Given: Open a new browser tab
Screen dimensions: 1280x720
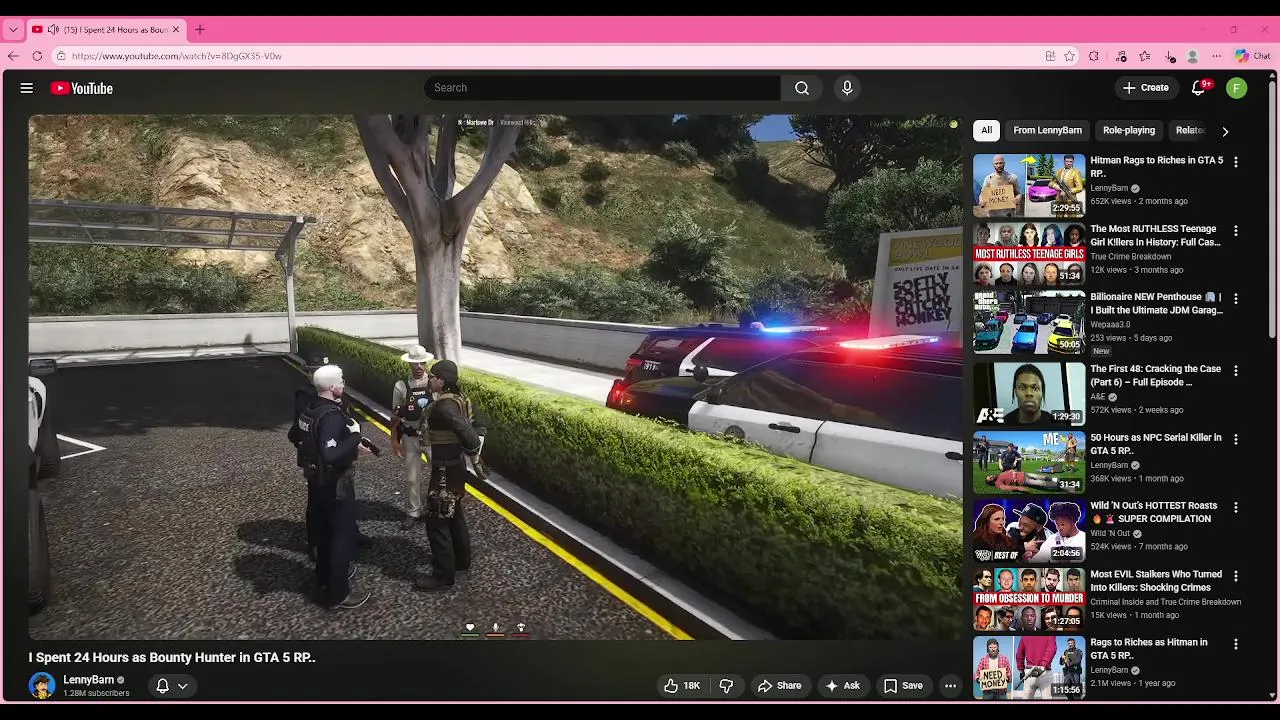Looking at the screenshot, I should coord(200,30).
